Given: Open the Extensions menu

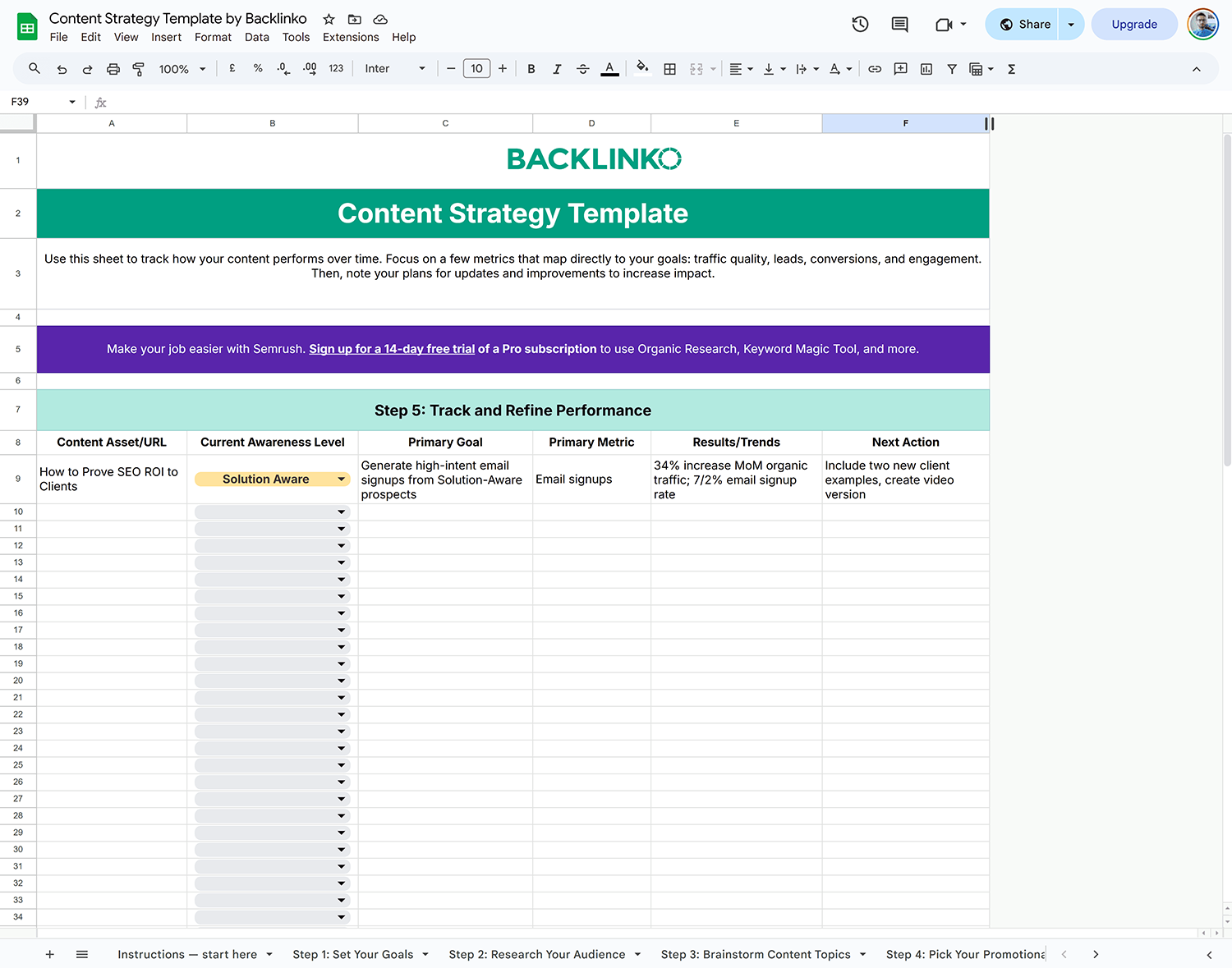Looking at the screenshot, I should 351,37.
